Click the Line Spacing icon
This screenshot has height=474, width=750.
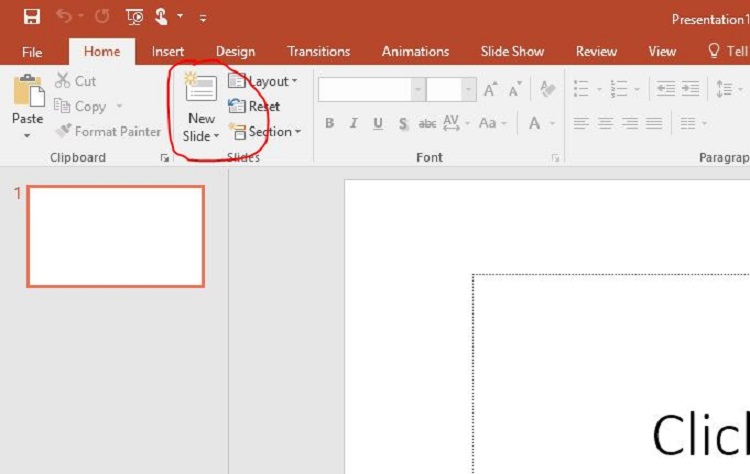click(724, 89)
